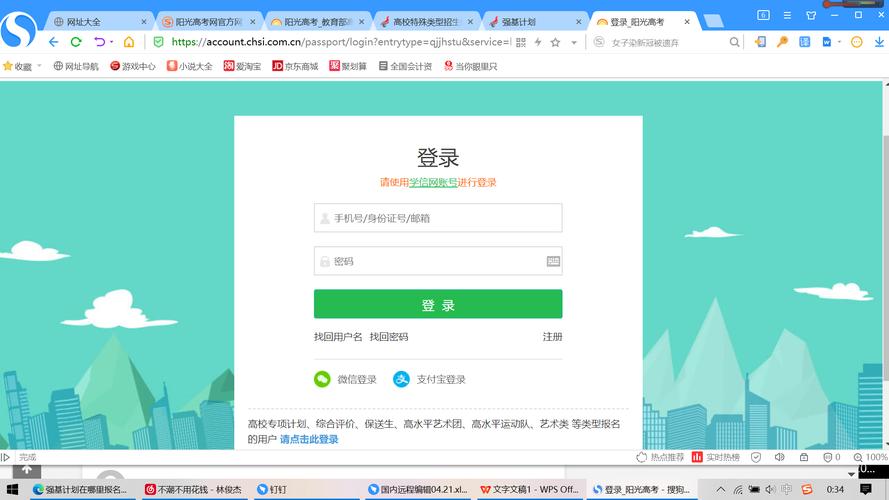Open 实时热榜 in status bar
The height and width of the screenshot is (500, 889).
point(716,457)
